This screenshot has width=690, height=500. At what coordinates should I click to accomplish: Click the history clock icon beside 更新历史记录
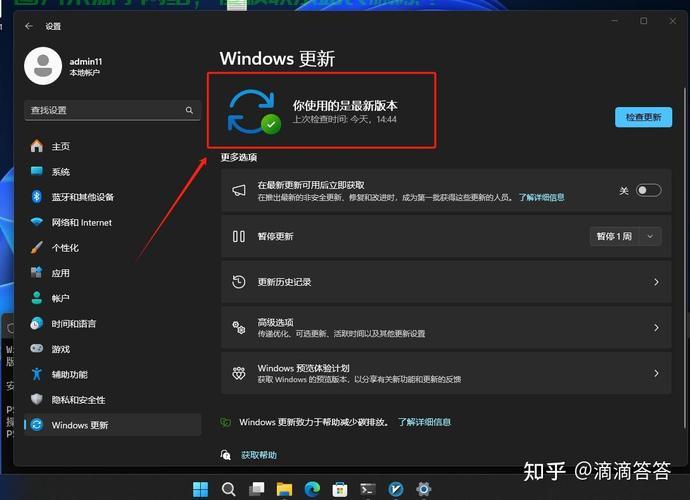click(x=239, y=282)
